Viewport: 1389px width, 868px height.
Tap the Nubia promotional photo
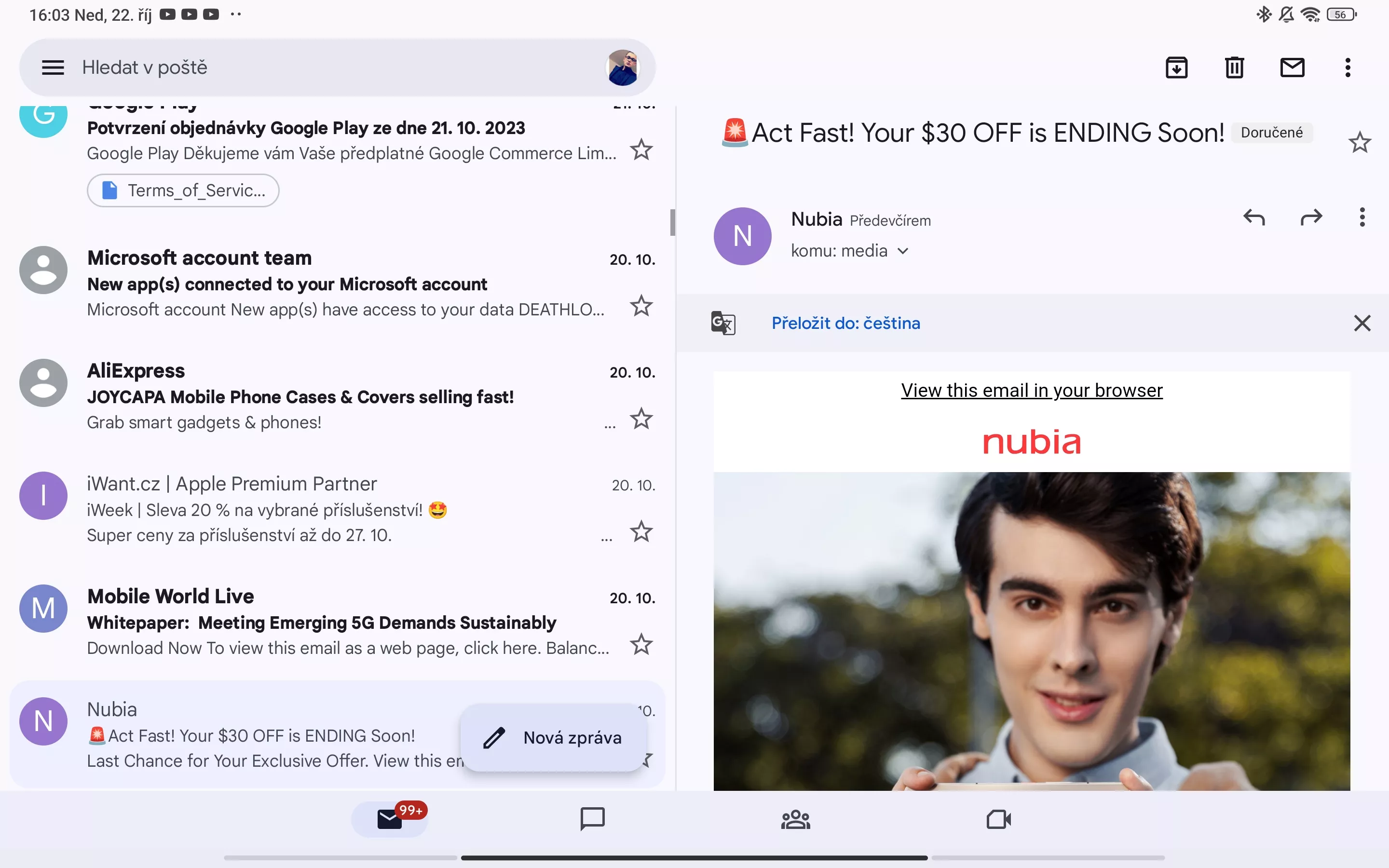pyautogui.click(x=1032, y=632)
